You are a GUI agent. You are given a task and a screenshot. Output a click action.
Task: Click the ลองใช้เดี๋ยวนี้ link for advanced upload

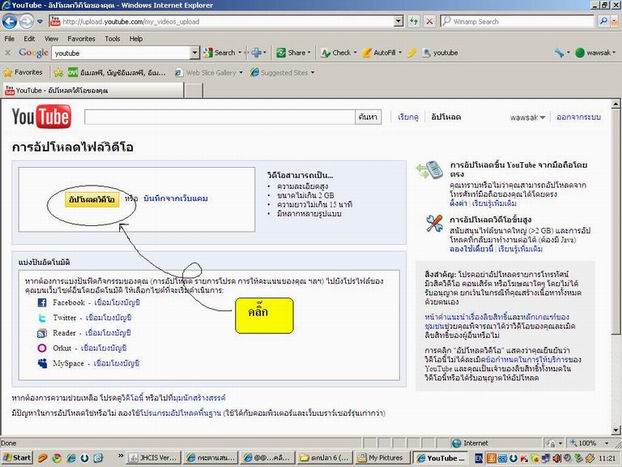(x=472, y=249)
